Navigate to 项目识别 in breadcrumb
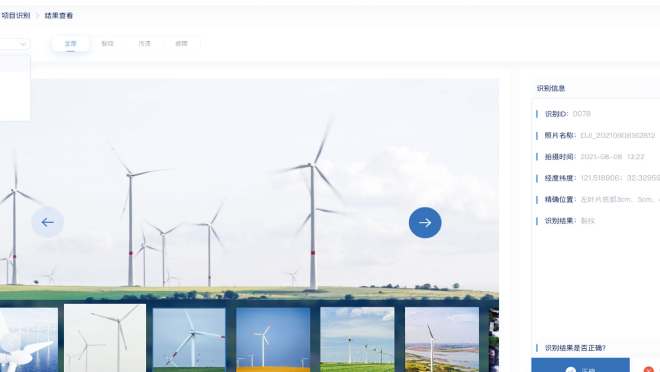This screenshot has width=660, height=372. pyautogui.click(x=16, y=16)
